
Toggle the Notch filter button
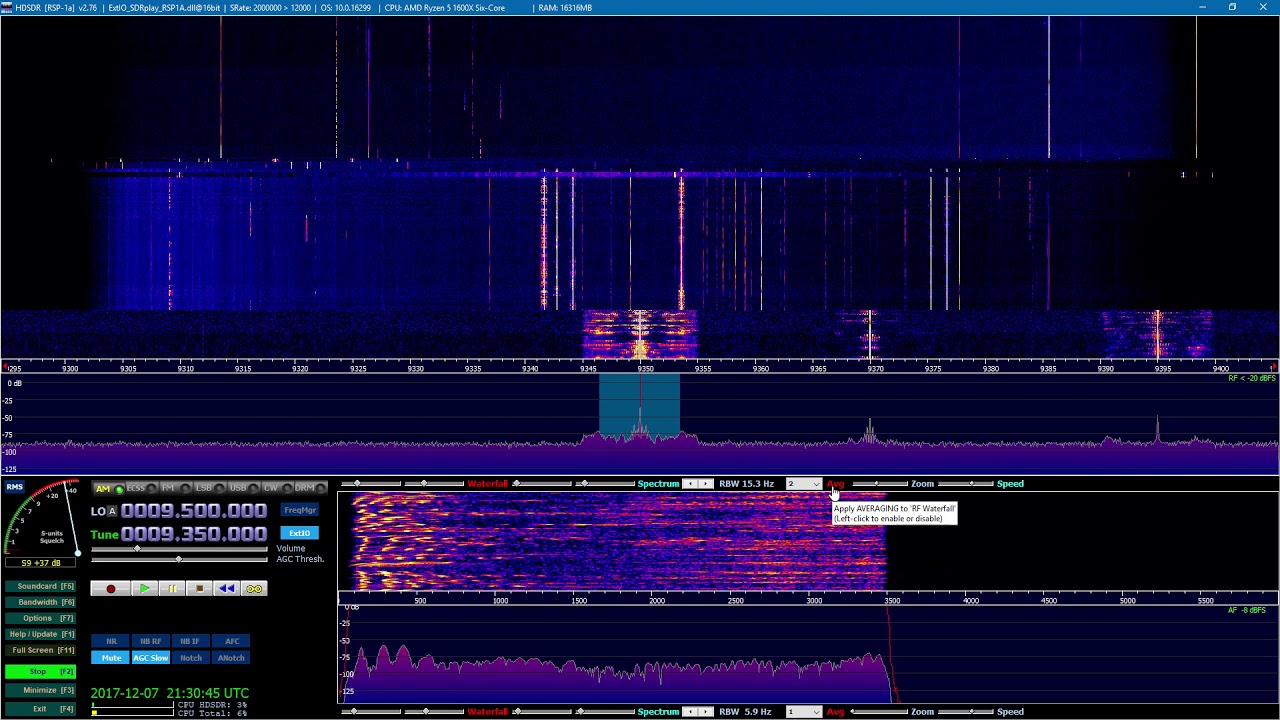[x=190, y=658]
